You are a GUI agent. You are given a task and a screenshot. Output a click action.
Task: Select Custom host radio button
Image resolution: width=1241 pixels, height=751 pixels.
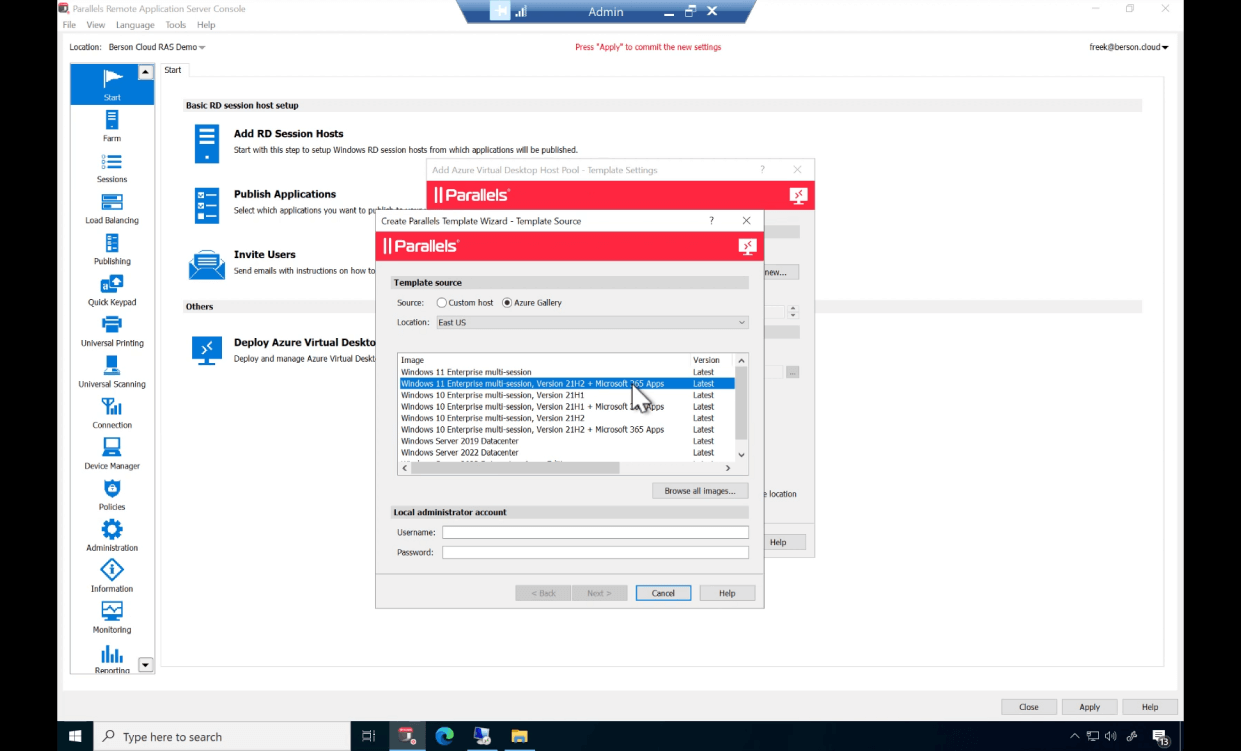point(442,303)
